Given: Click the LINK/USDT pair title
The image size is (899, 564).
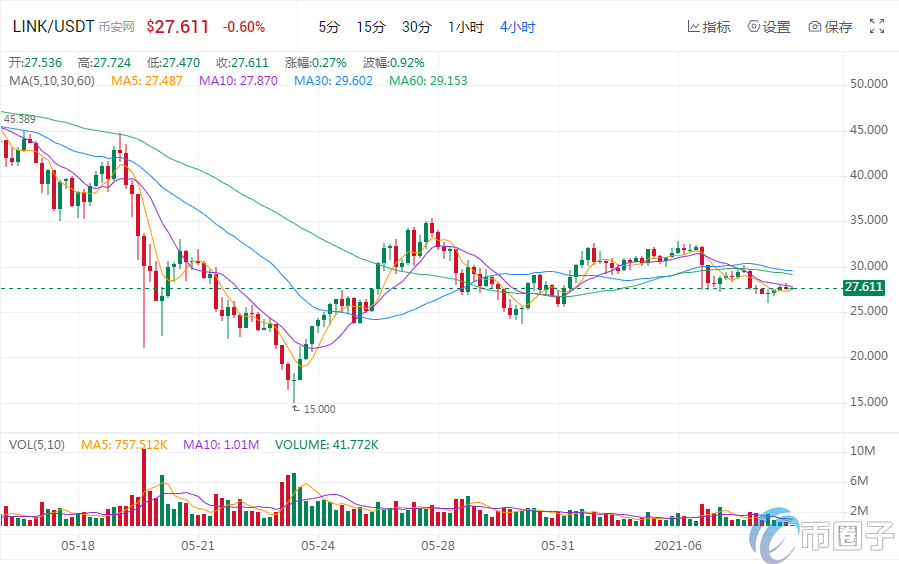Looking at the screenshot, I should pos(53,26).
